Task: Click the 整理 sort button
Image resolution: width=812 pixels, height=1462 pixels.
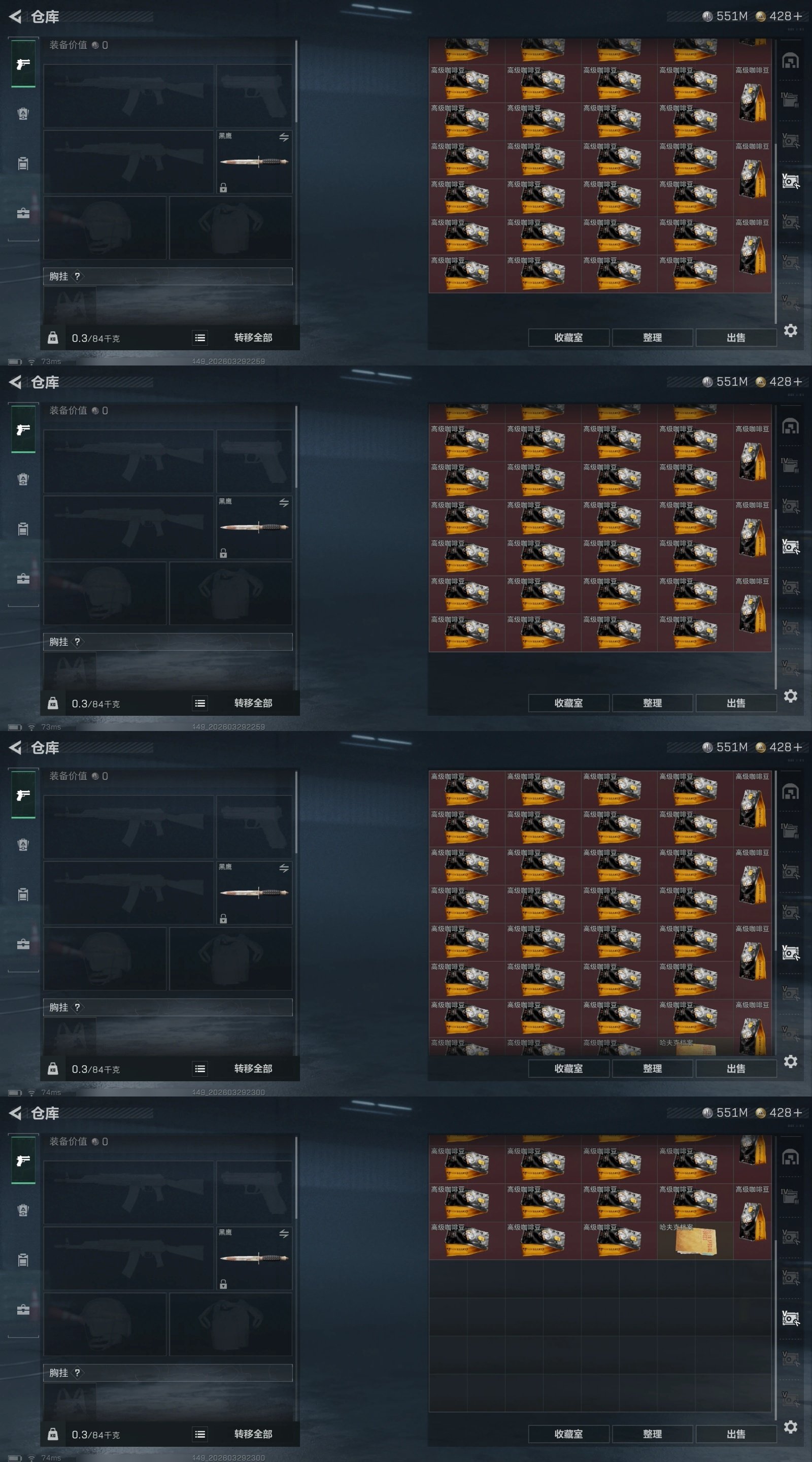Action: point(653,338)
